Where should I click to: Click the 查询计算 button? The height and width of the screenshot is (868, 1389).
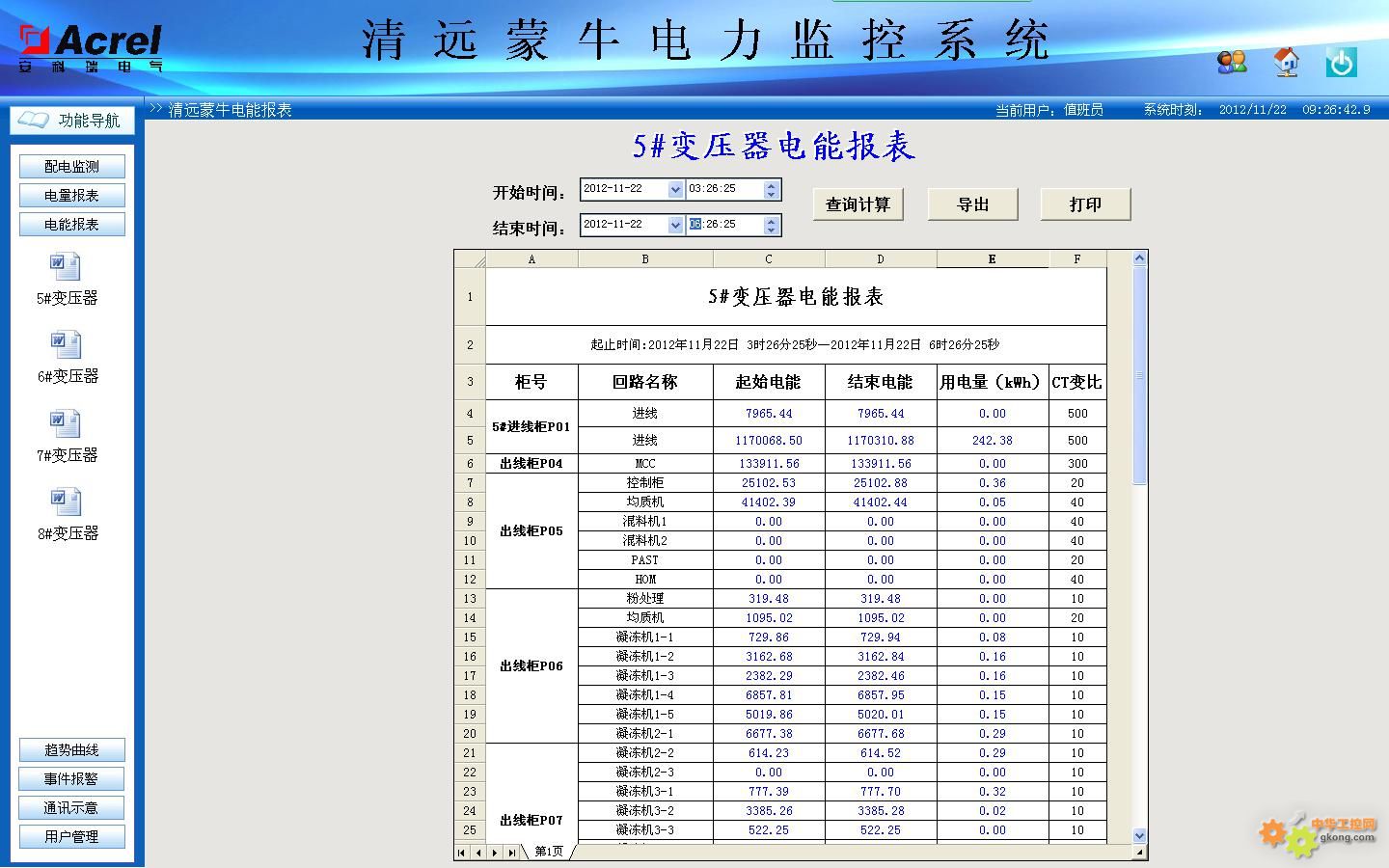pos(858,204)
